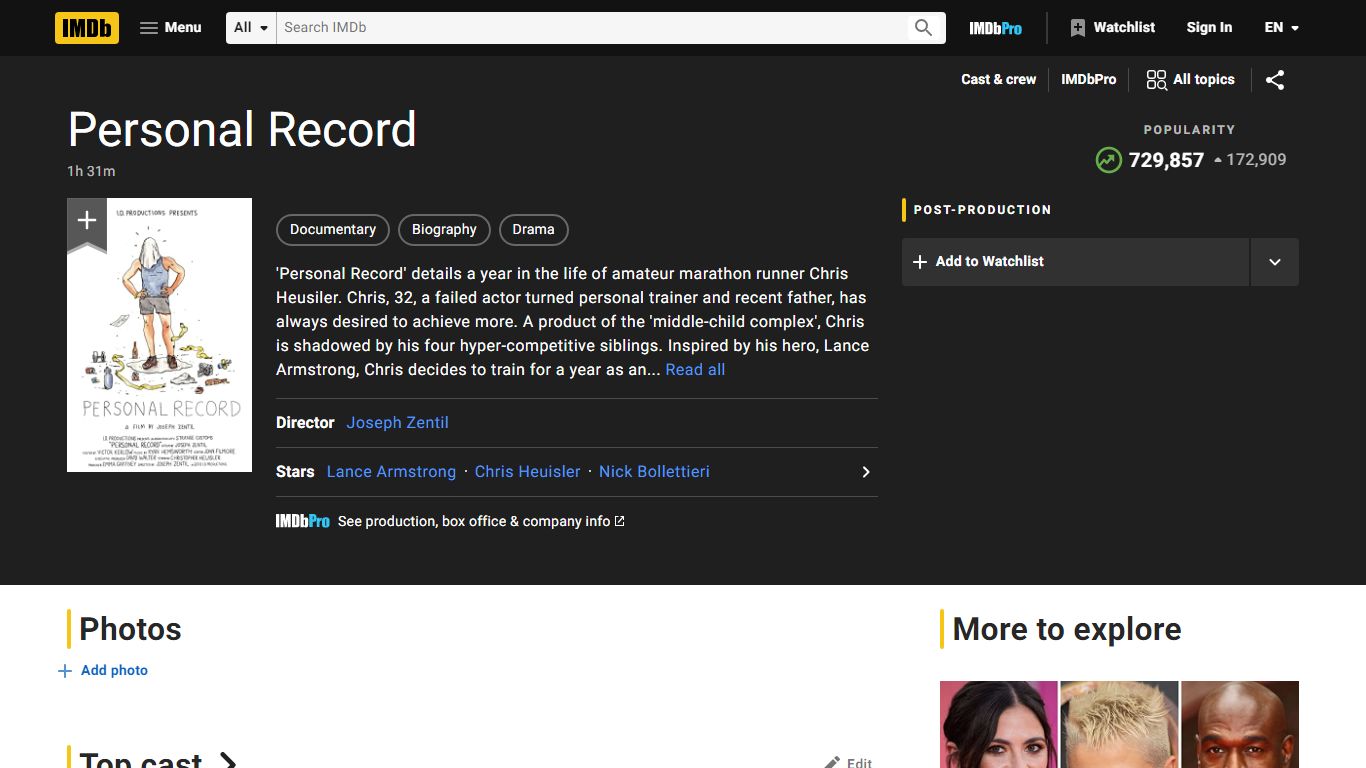
Task: Click the Sign In button
Action: click(1209, 28)
